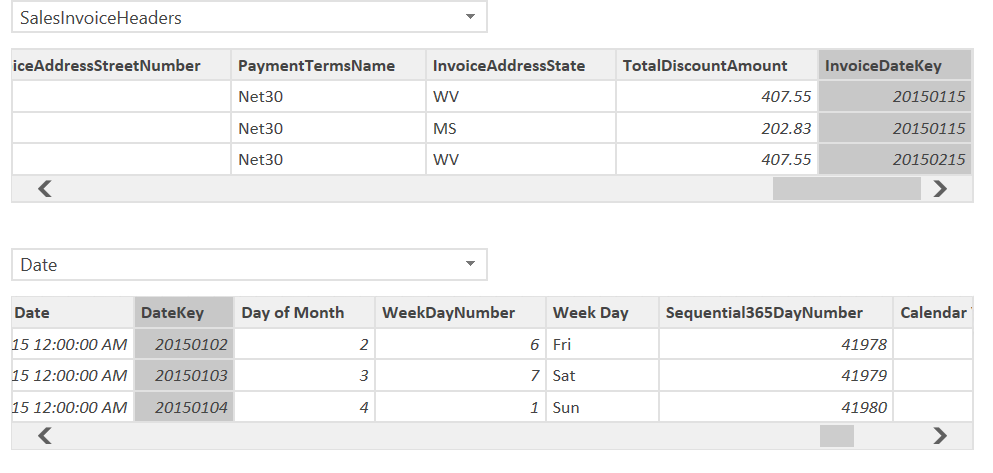Click the 20150215 InvoiceDateKey cell
Image resolution: width=993 pixels, height=473 pixels.
893,160
